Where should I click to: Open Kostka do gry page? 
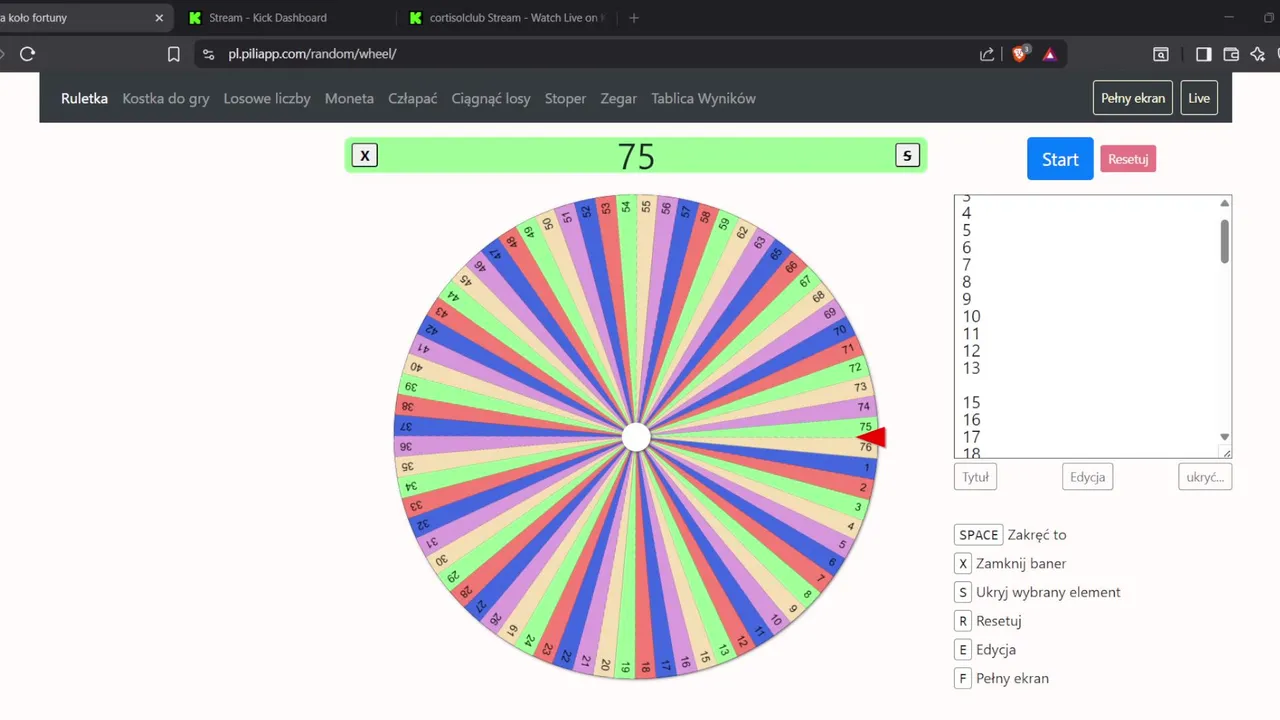click(x=166, y=98)
